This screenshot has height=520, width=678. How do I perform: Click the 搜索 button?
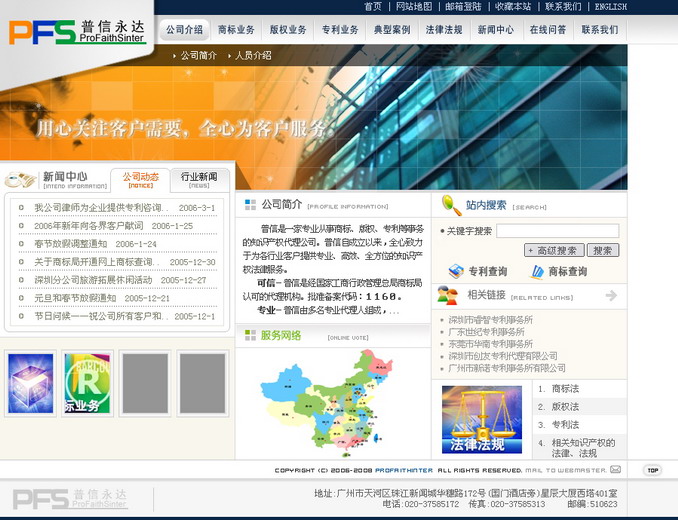pos(603,250)
